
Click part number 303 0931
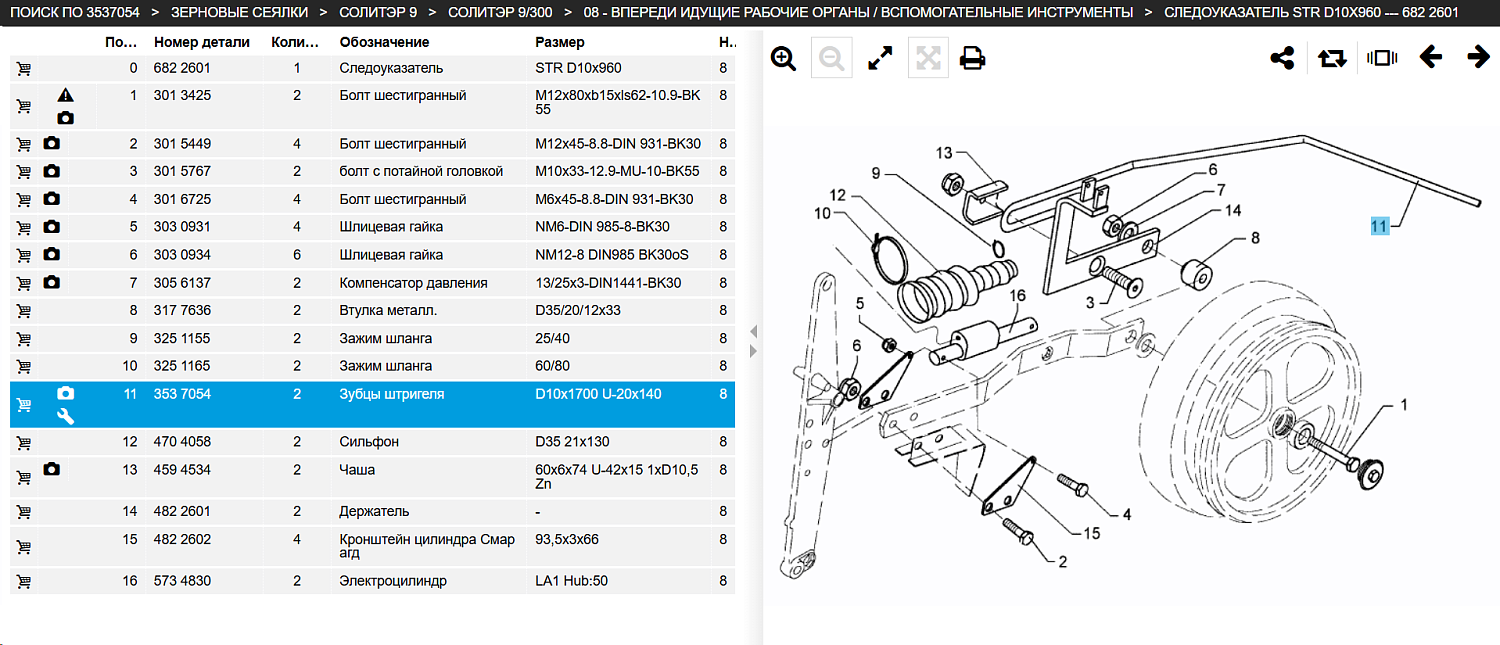tap(182, 227)
